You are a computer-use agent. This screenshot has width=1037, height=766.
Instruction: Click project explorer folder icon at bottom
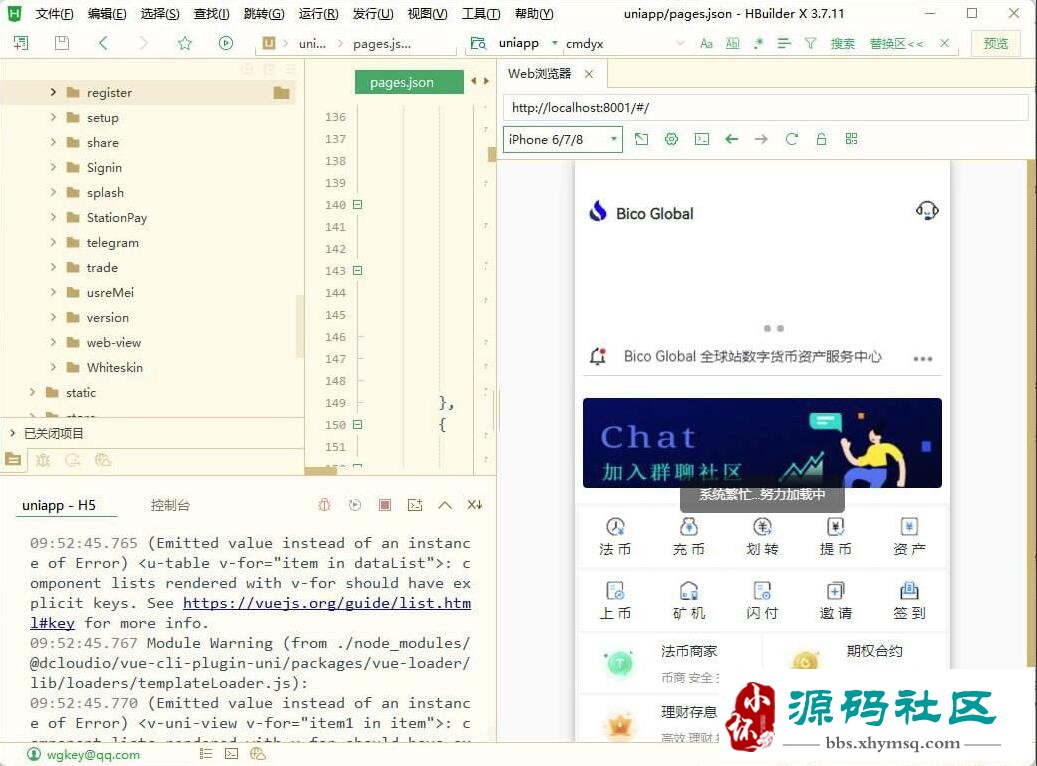(13, 459)
